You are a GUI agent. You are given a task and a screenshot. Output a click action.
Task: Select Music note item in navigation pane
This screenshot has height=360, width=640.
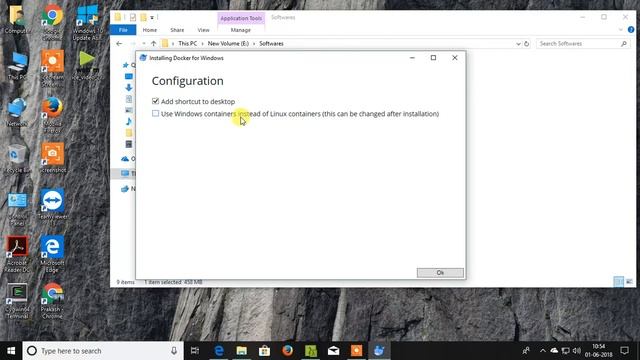(x=129, y=121)
